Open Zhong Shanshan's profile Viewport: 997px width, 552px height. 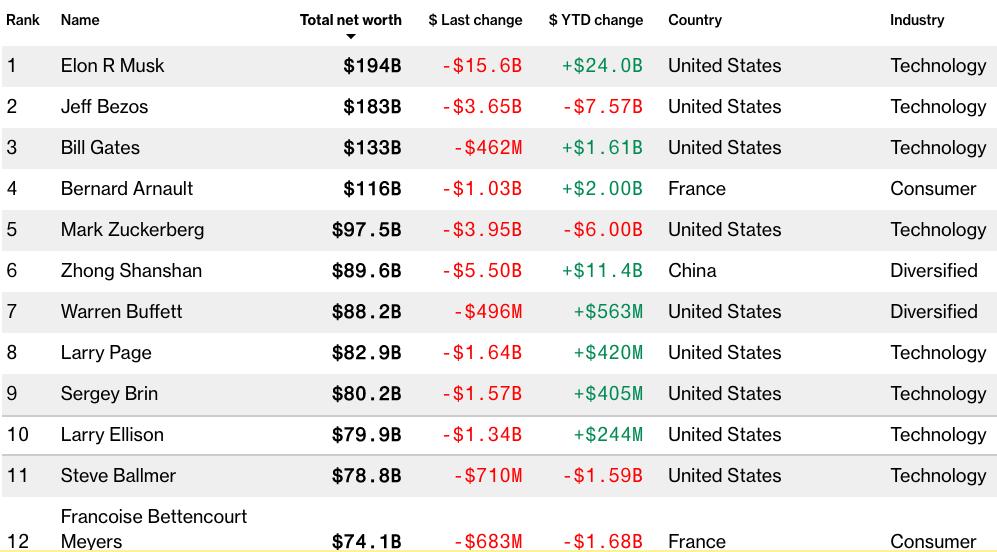point(131,271)
